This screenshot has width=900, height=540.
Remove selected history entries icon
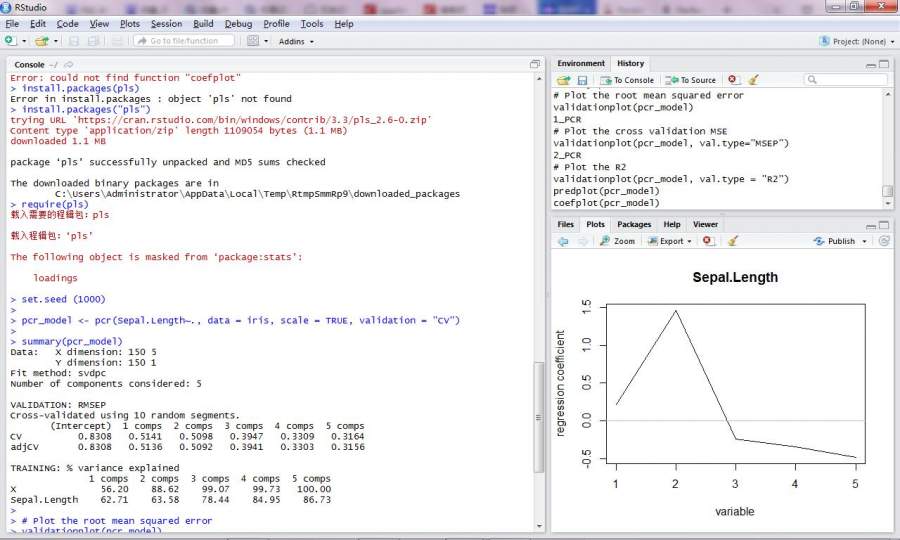(732, 80)
